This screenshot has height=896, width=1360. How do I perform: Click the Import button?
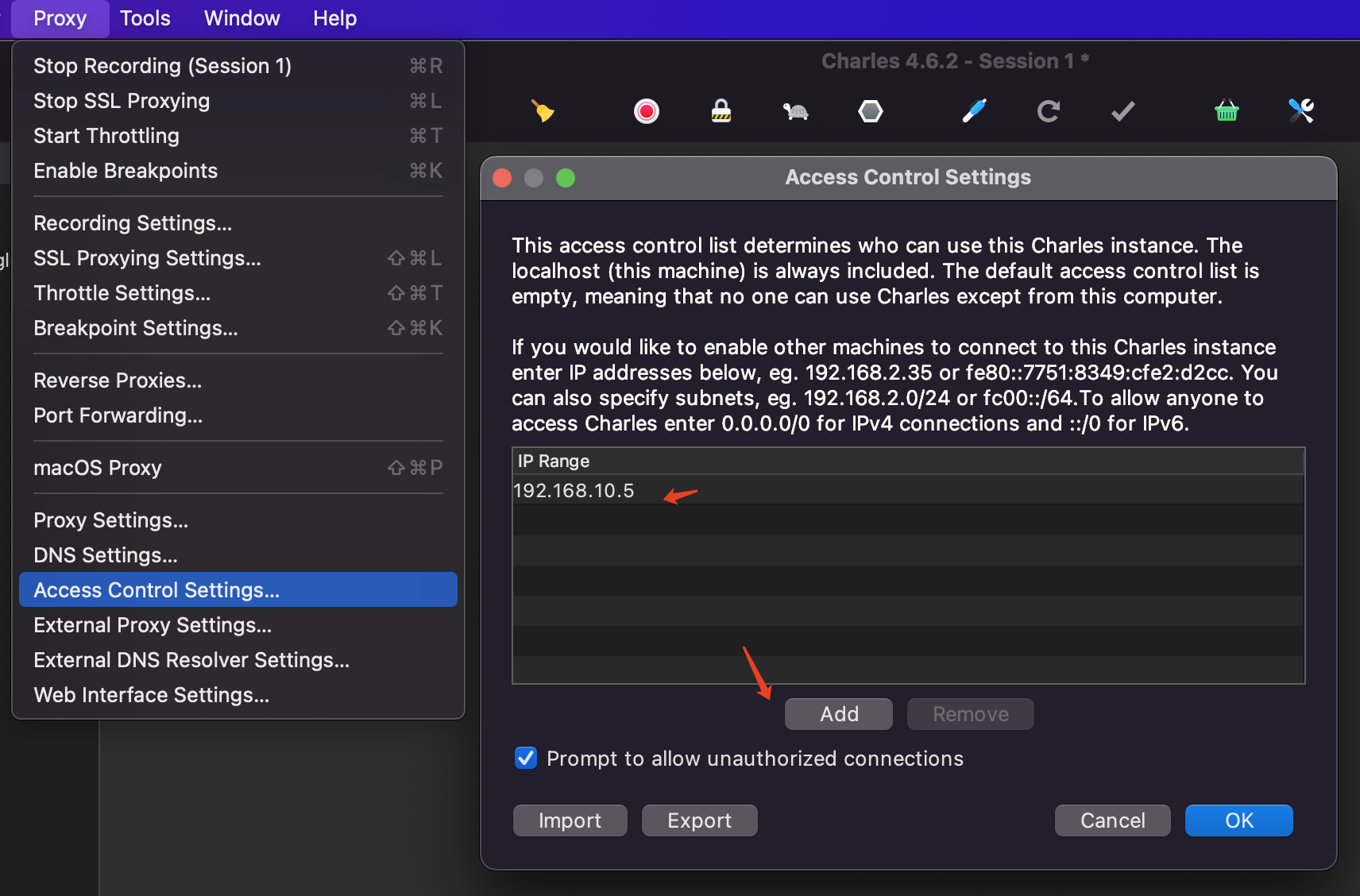click(x=570, y=821)
